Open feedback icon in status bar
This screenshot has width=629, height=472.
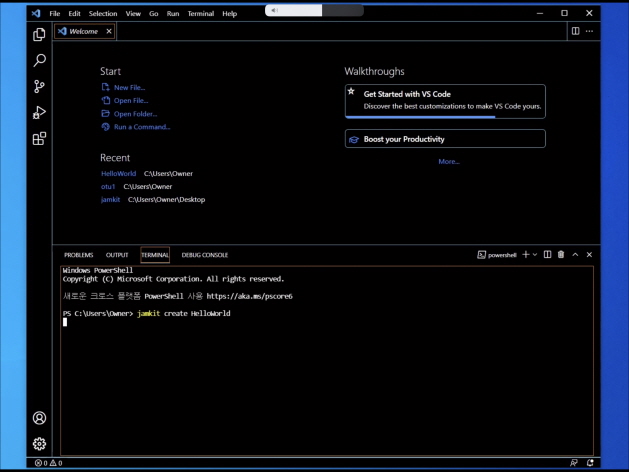click(574, 463)
